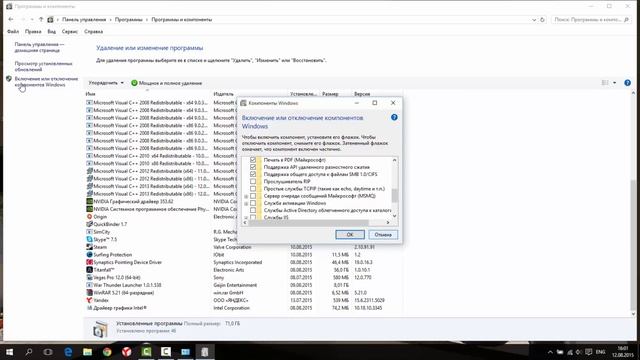
Task: Expand the Служба активации Windows node
Action: [x=246, y=203]
